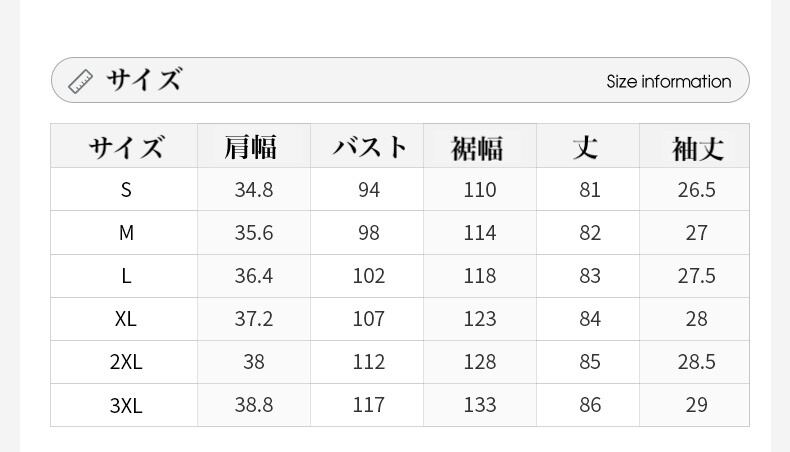This screenshot has height=452, width=790.
Task: Click hem width value 133
Action: point(480,405)
